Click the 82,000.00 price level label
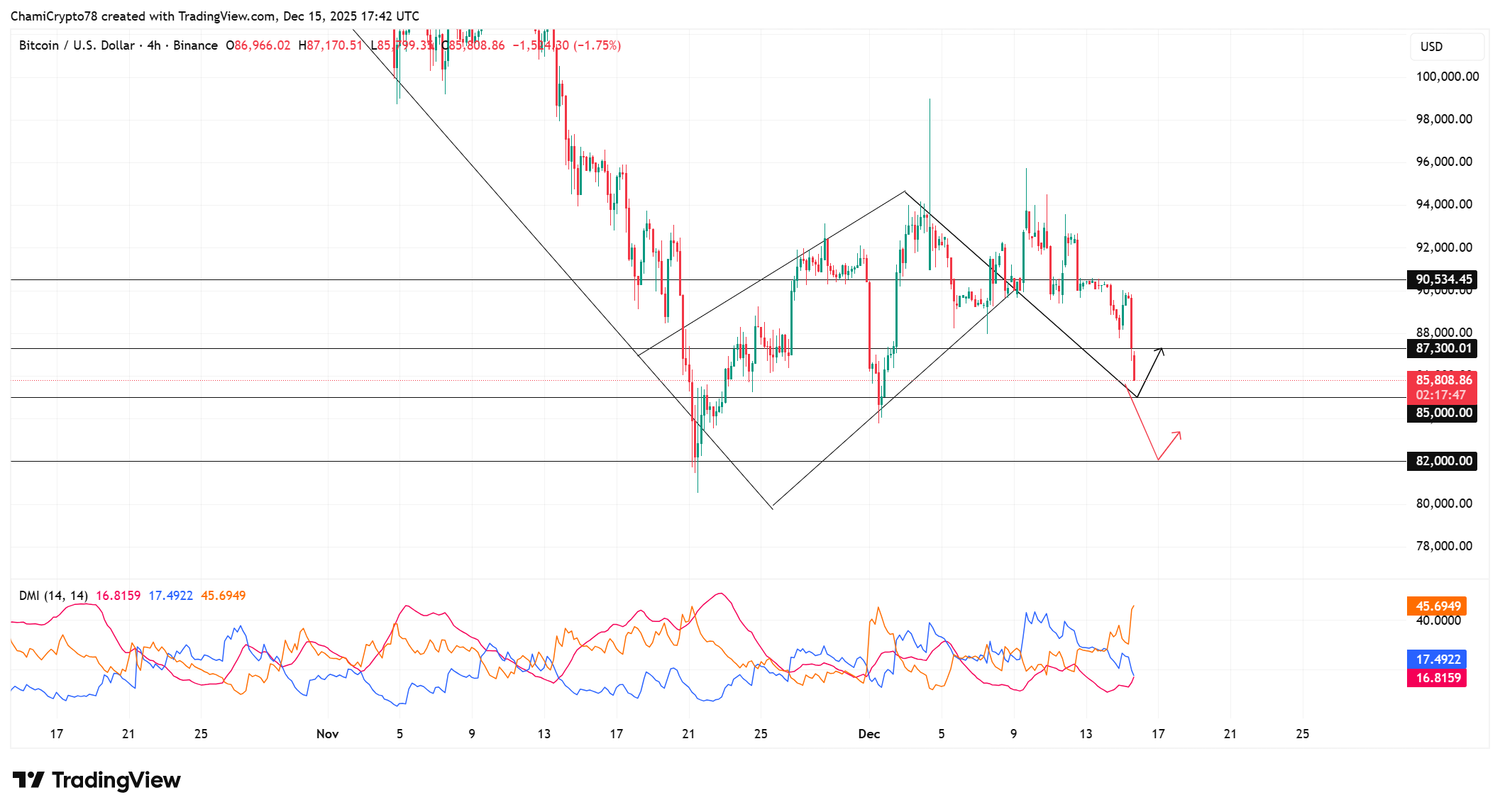Image resolution: width=1500 pixels, height=812 pixels. tap(1440, 461)
